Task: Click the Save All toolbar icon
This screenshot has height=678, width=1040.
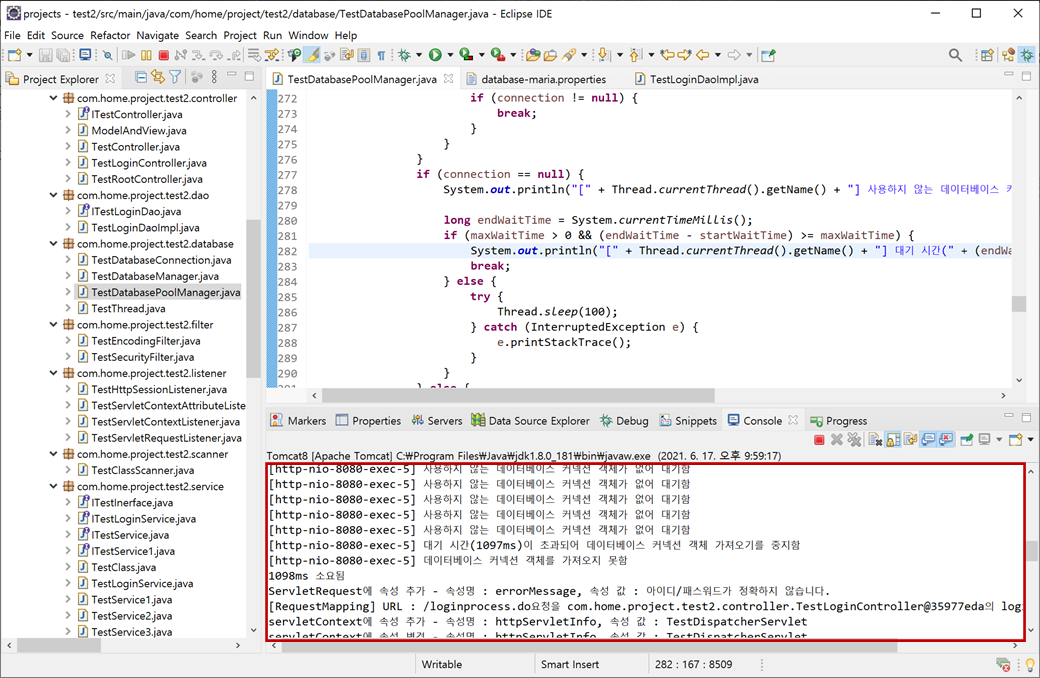Action: click(63, 55)
